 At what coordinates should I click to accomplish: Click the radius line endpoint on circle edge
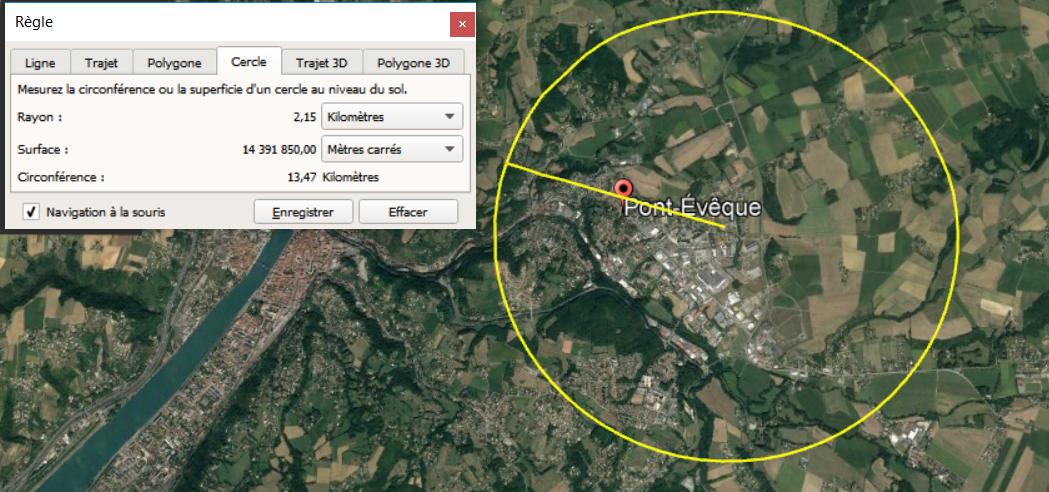(504, 164)
